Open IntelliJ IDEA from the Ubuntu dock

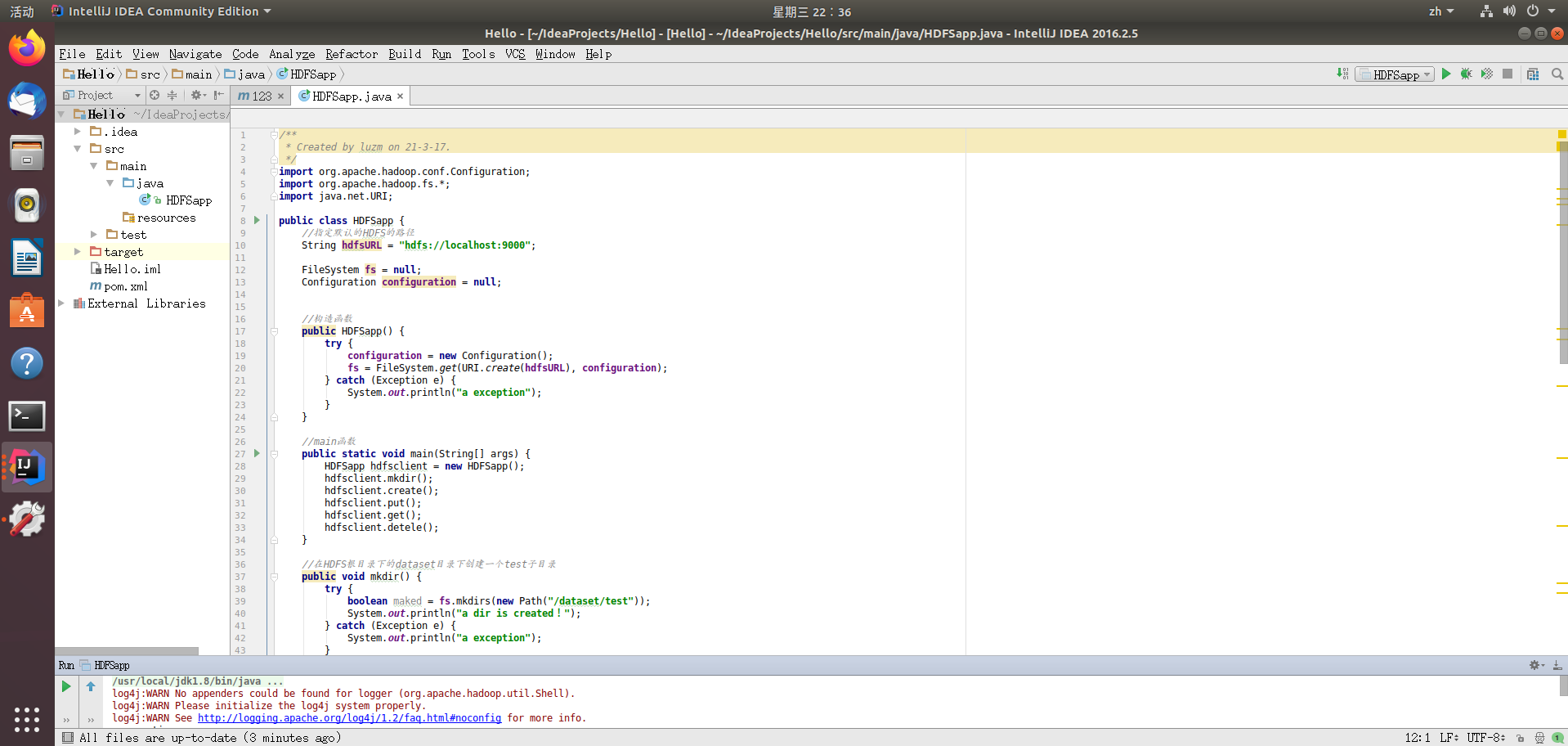click(27, 466)
